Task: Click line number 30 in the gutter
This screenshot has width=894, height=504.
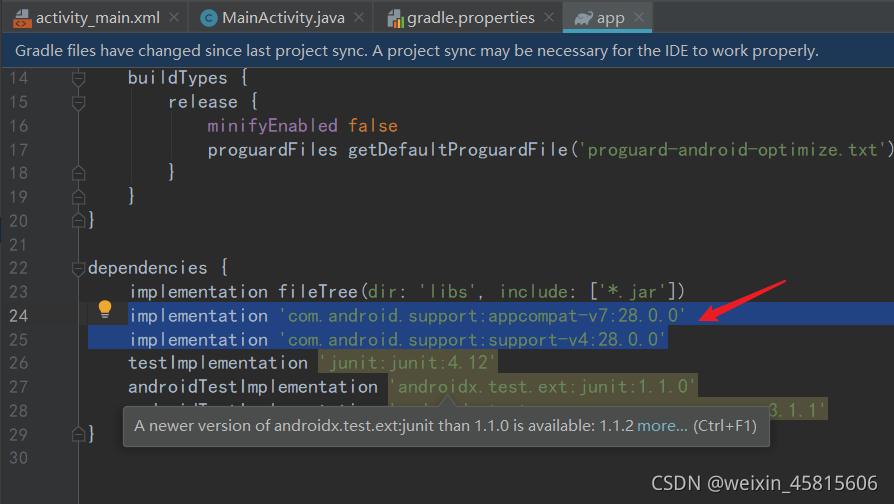Action: click(18, 458)
